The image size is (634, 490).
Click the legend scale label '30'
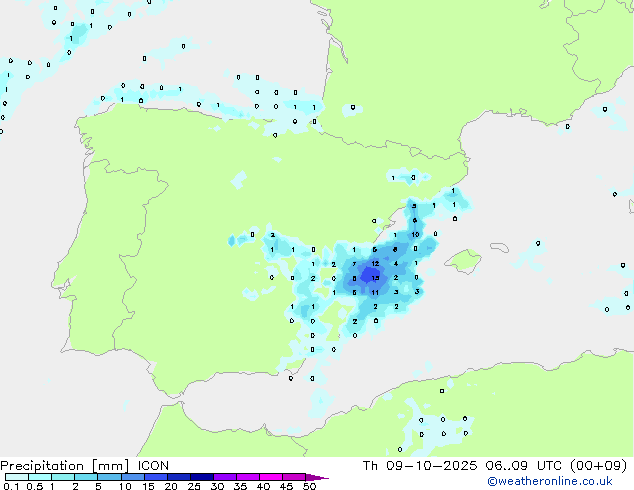pyautogui.click(x=217, y=486)
